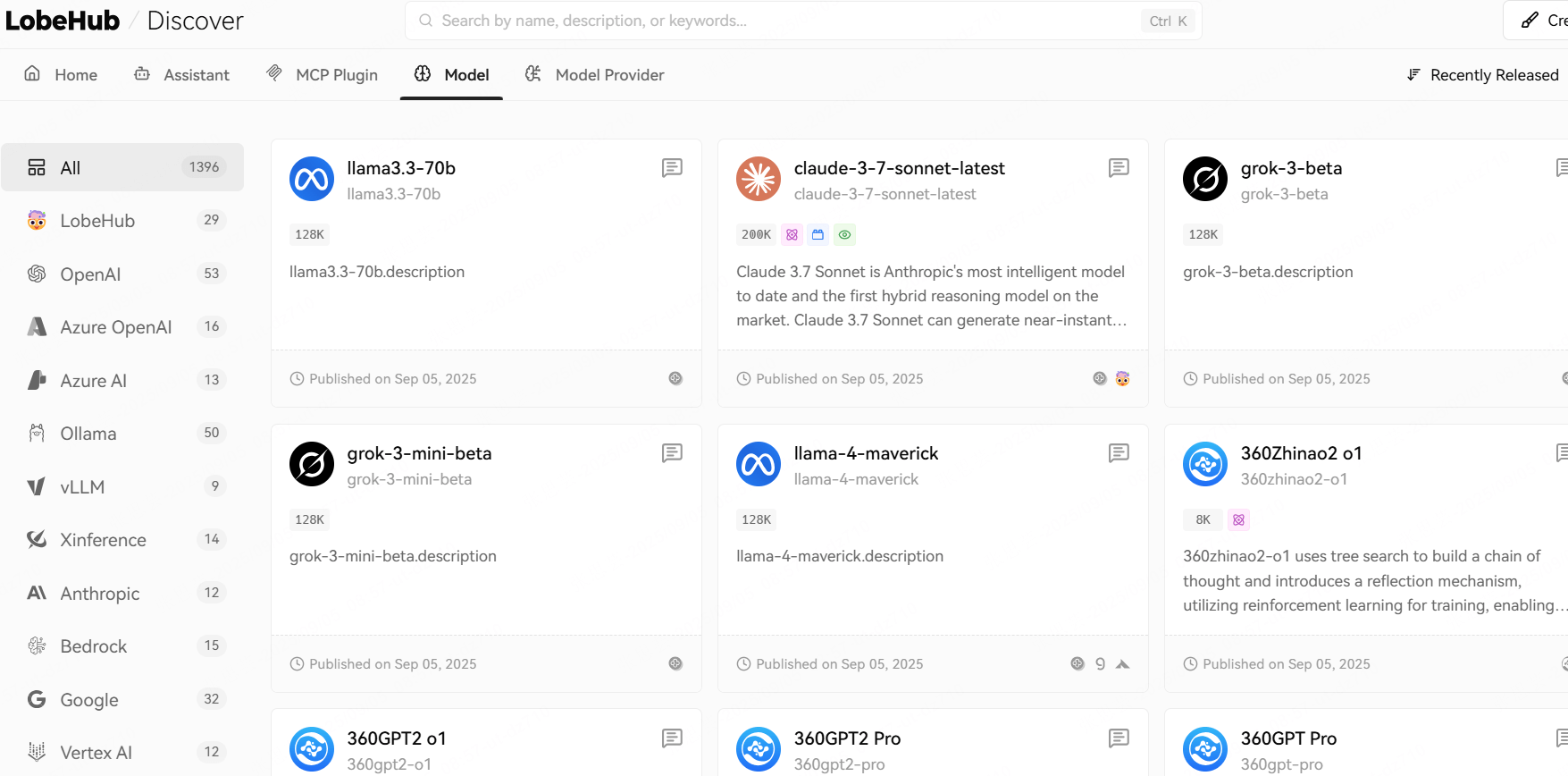Open llama-4-maverick card chat icon
The width and height of the screenshot is (1568, 776).
[x=1119, y=453]
